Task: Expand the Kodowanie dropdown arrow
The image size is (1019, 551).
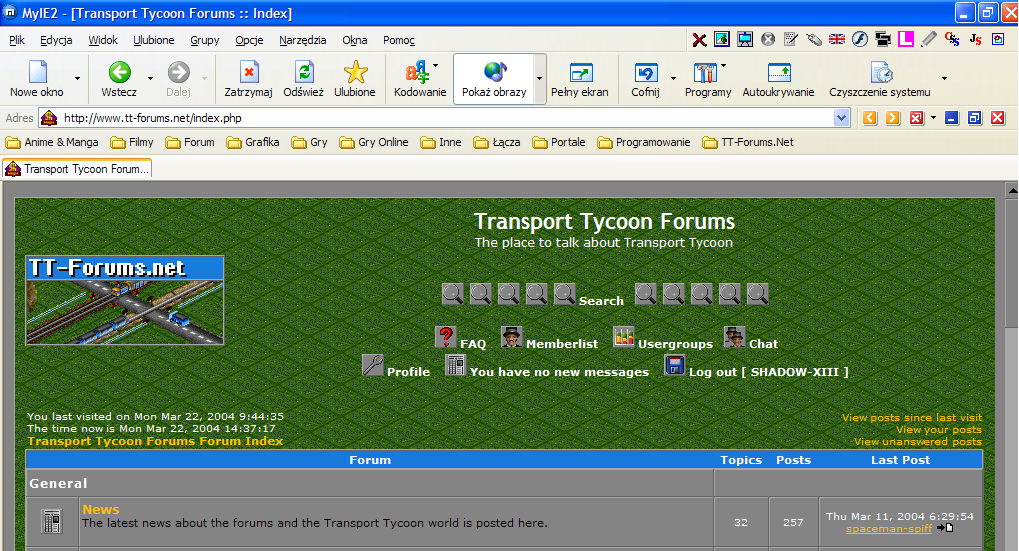Action: point(435,65)
